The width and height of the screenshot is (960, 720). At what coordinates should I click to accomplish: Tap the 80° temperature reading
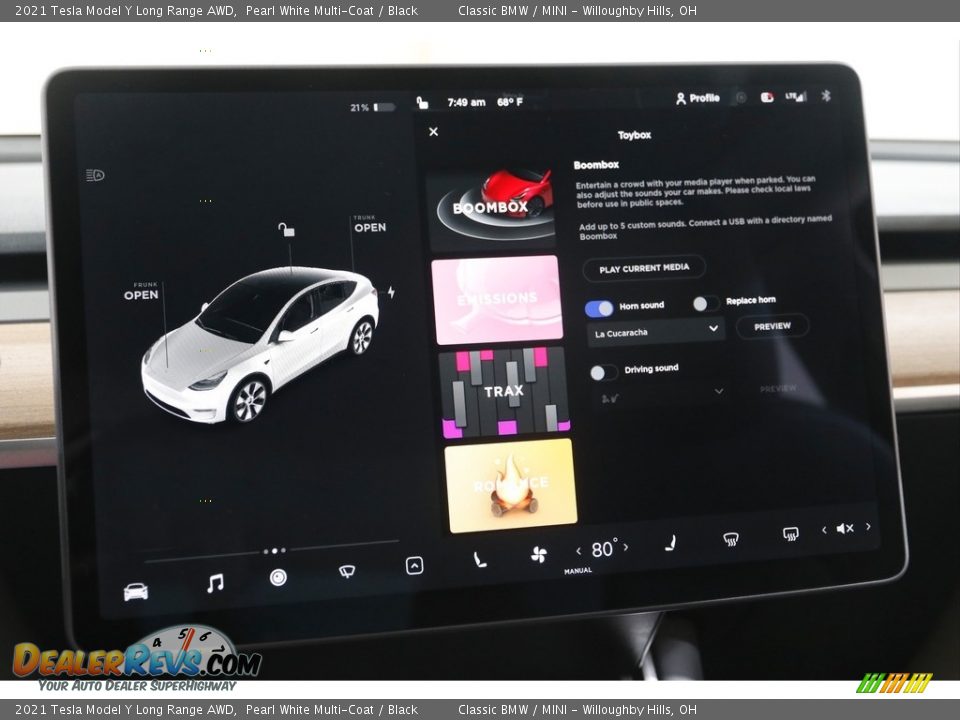point(602,549)
